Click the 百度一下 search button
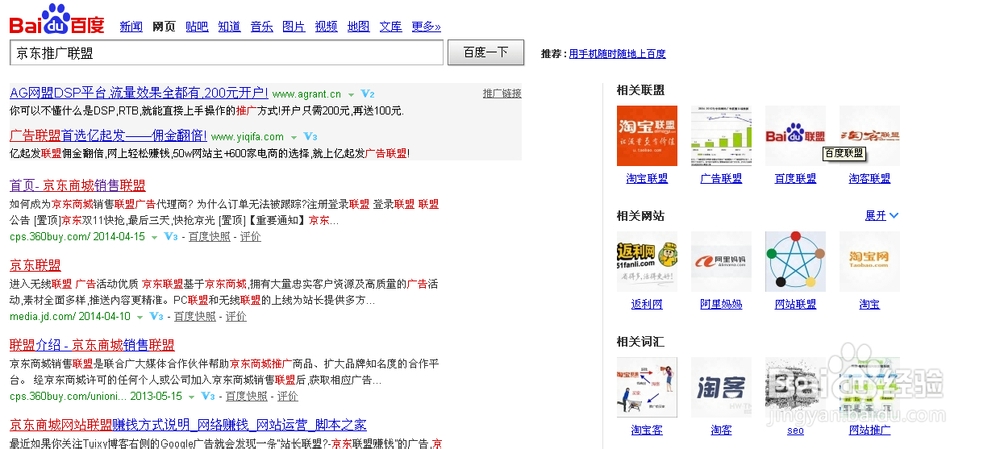The height and width of the screenshot is (449, 1000). (x=486, y=52)
